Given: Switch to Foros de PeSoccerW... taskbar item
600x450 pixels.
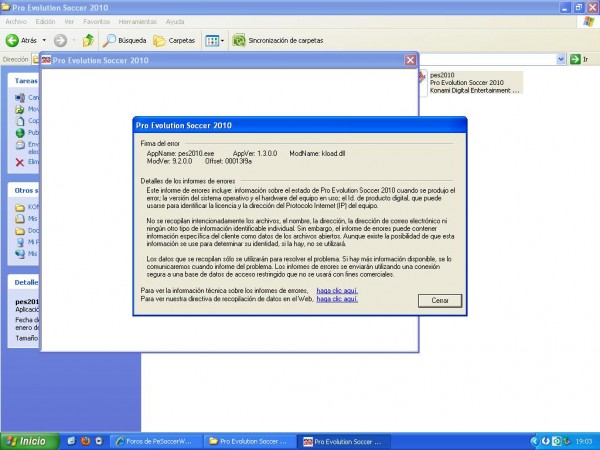Looking at the screenshot, I should (x=156, y=442).
